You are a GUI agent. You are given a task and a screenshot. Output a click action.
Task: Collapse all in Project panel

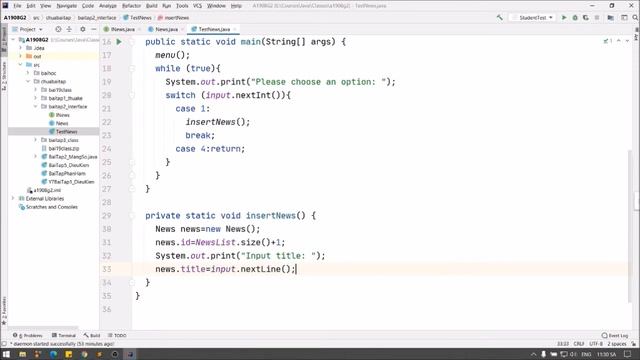tap(69, 29)
